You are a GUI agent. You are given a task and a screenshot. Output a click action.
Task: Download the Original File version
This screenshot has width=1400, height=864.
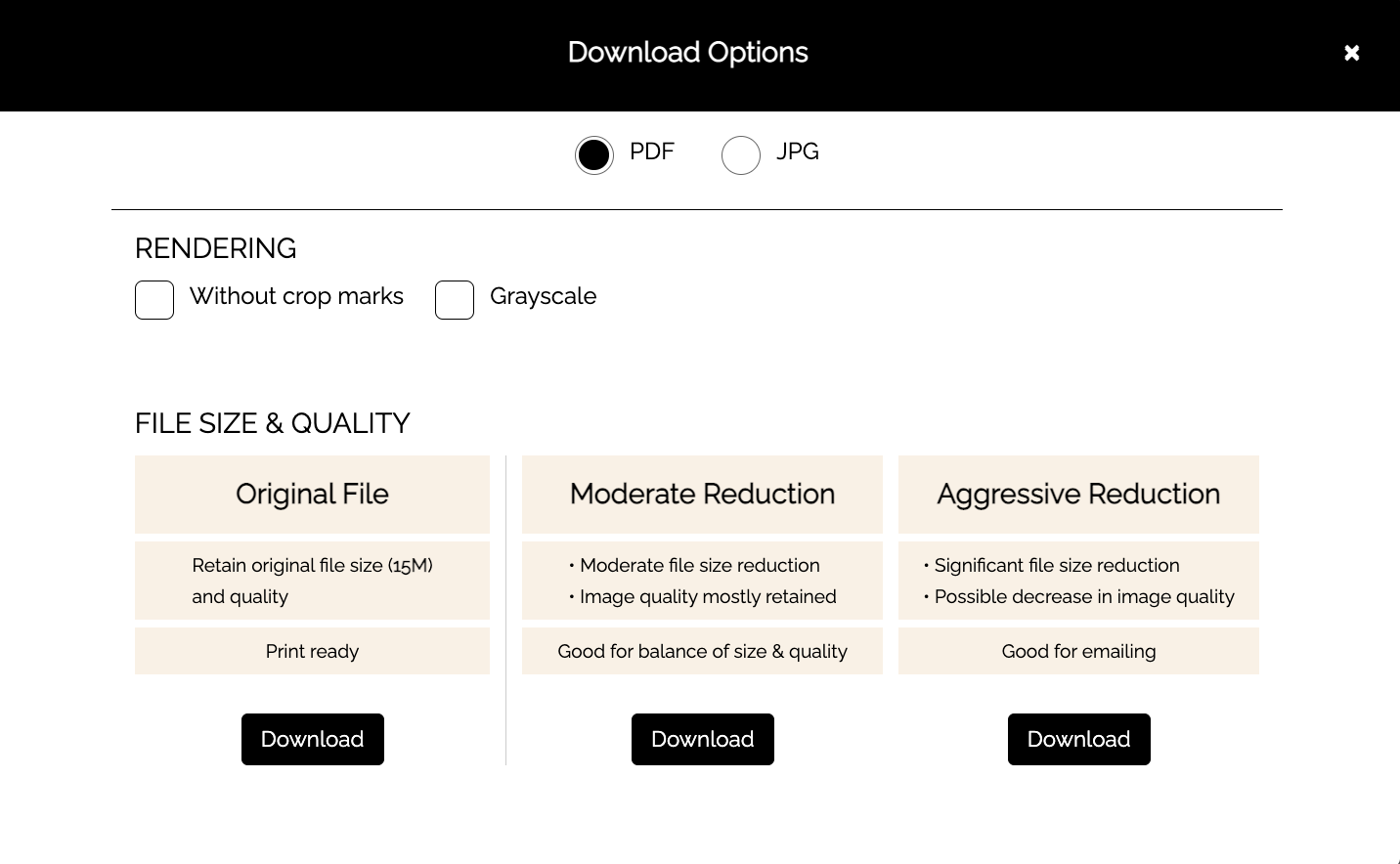[312, 739]
